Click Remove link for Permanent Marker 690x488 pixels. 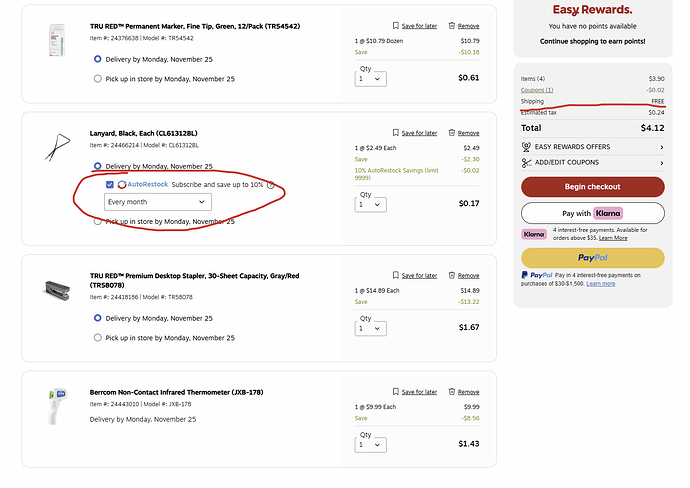(469, 26)
